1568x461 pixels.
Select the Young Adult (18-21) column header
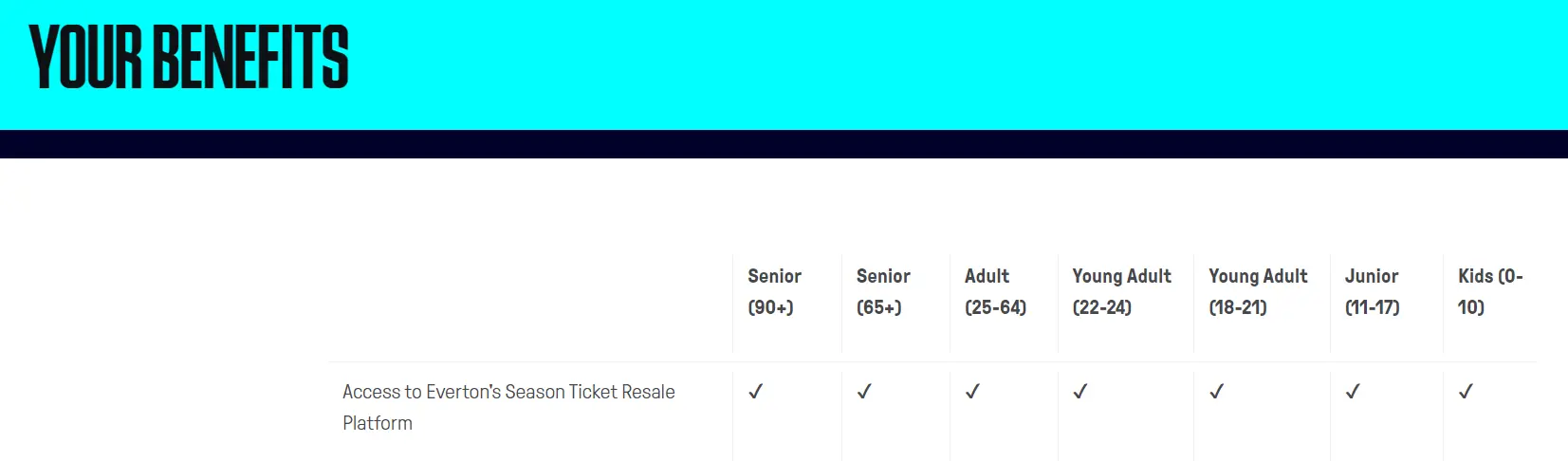[x=1258, y=291]
